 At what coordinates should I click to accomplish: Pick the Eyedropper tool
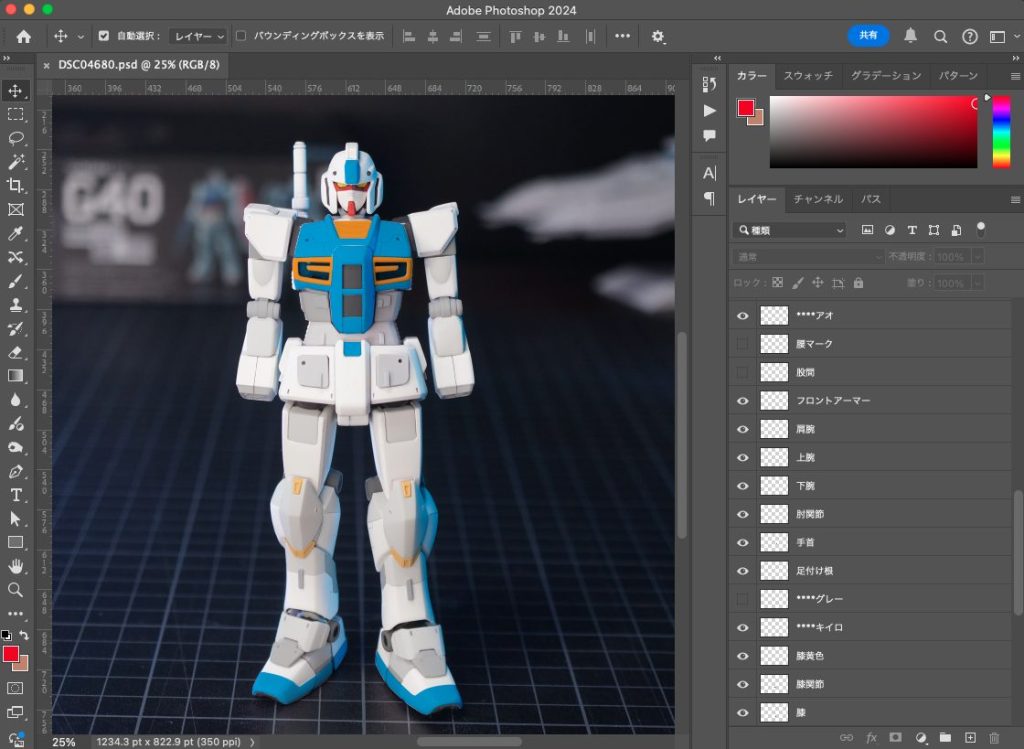tap(16, 234)
